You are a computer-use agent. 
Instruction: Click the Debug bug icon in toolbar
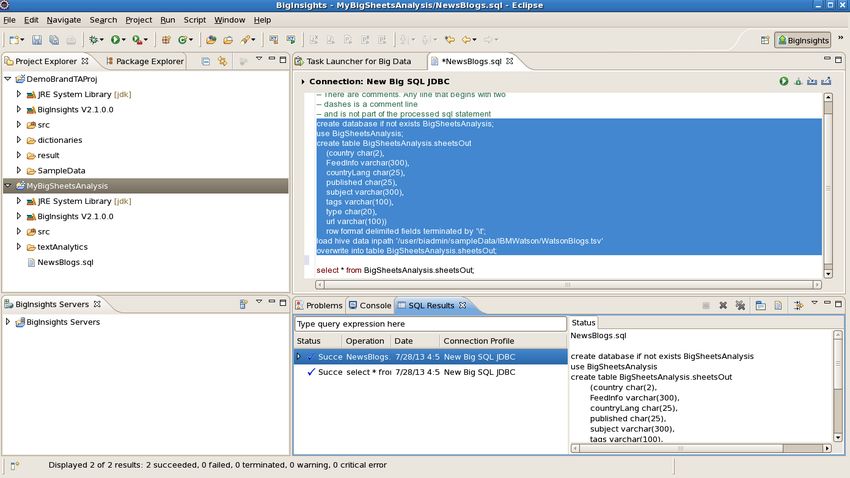(x=93, y=40)
